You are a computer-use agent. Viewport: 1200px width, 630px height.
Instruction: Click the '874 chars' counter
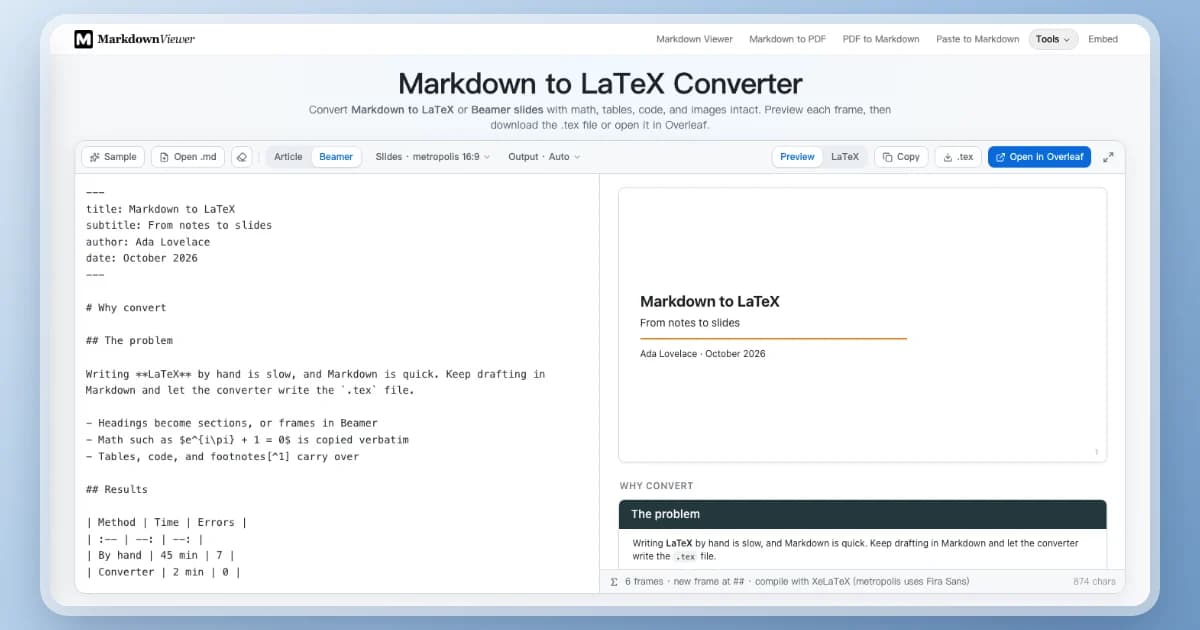click(x=1094, y=581)
